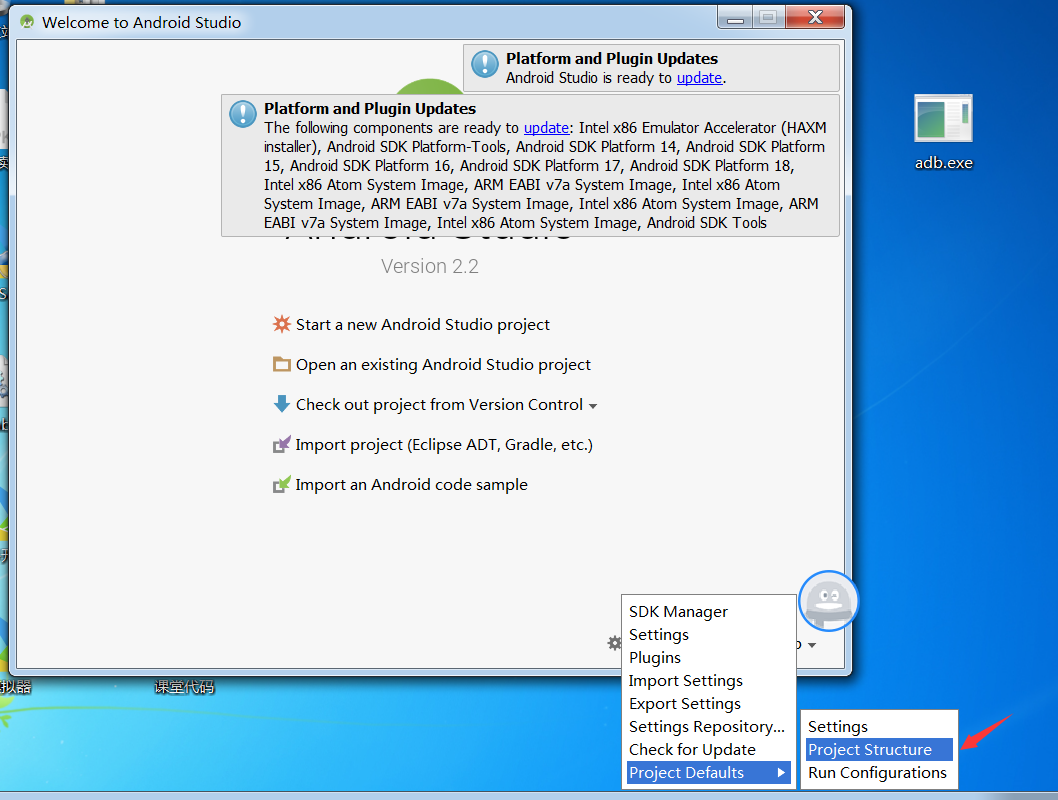The width and height of the screenshot is (1058, 800).
Task: Select Project Defaults menu entry
Action: point(708,772)
